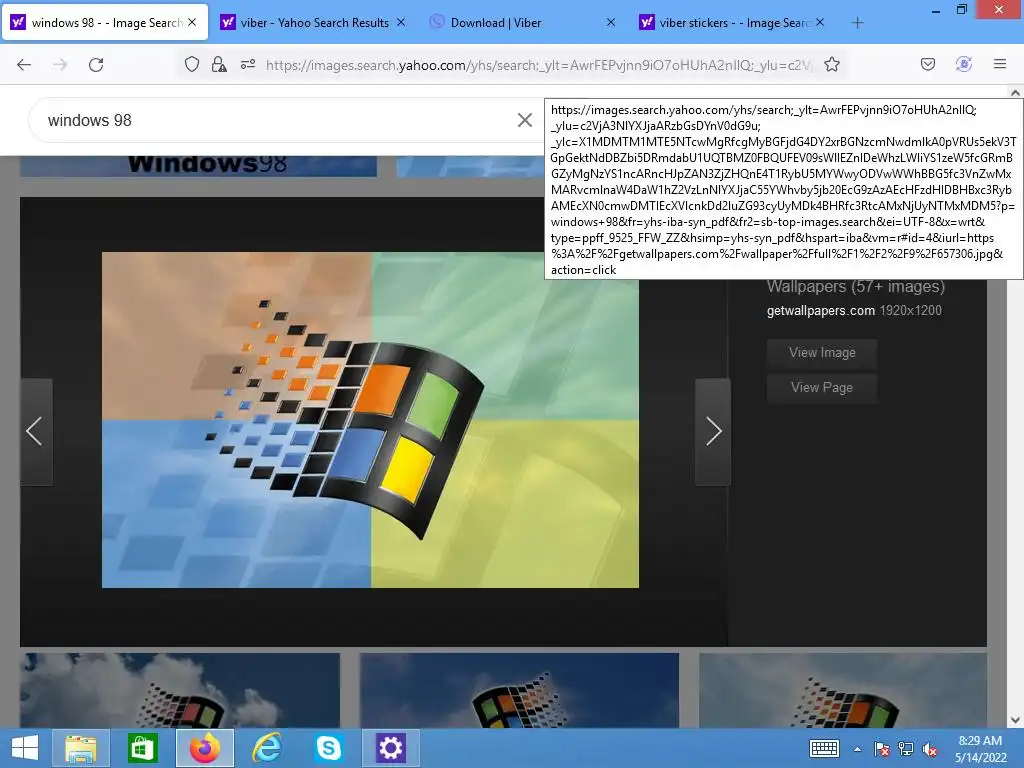1024x768 pixels.
Task: Click the scrollbar down arrow
Action: [1015, 720]
